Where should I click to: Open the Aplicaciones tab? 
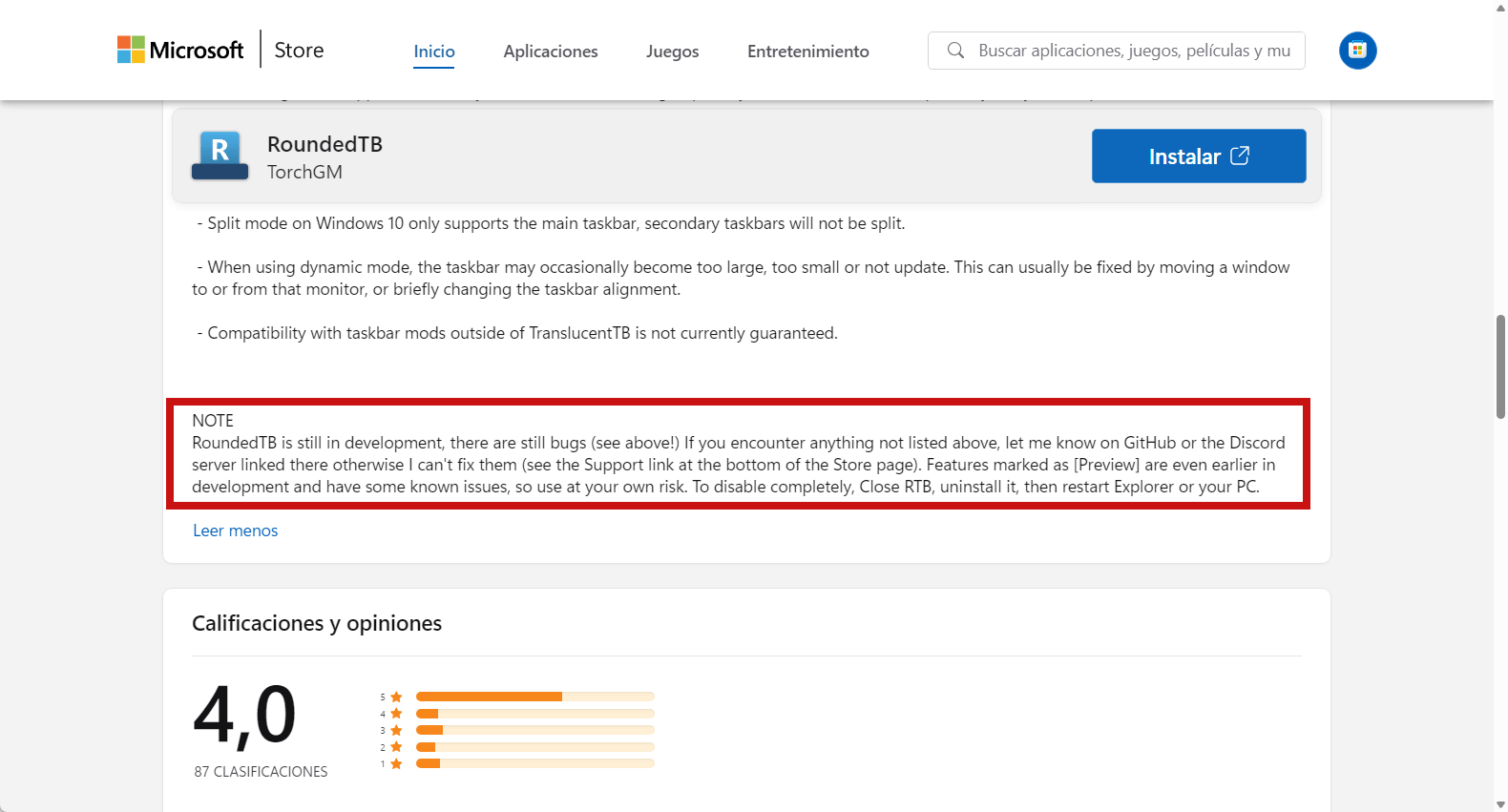tap(551, 52)
